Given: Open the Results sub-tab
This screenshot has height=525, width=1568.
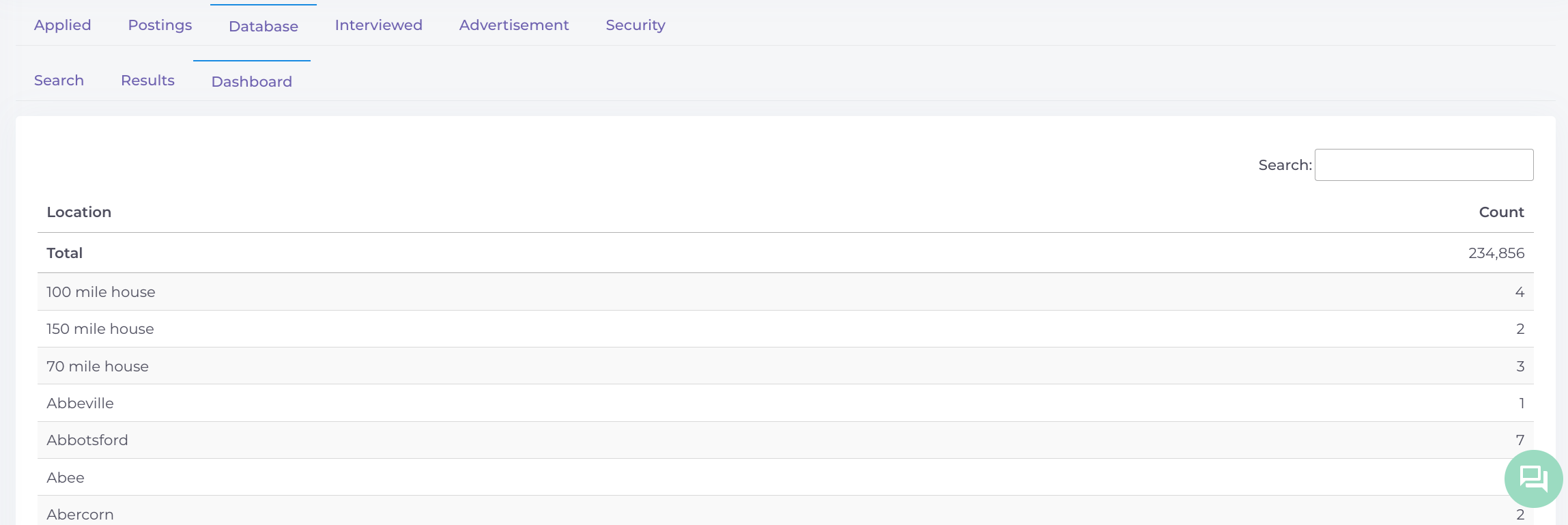Looking at the screenshot, I should [147, 81].
